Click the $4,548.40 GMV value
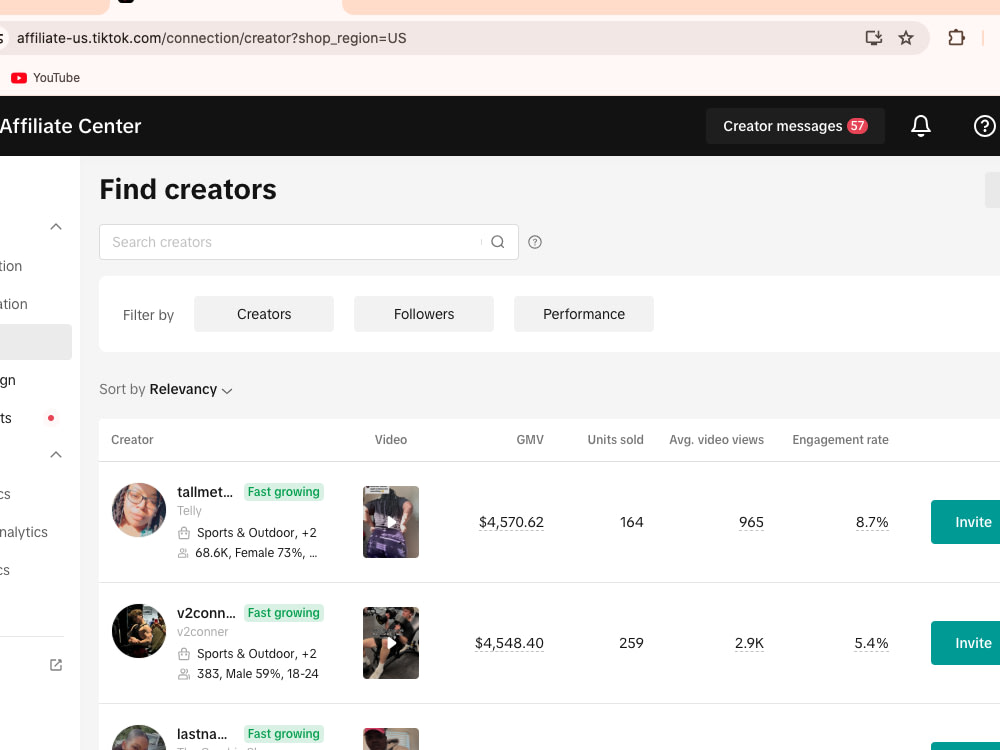The height and width of the screenshot is (750, 1000). click(509, 643)
